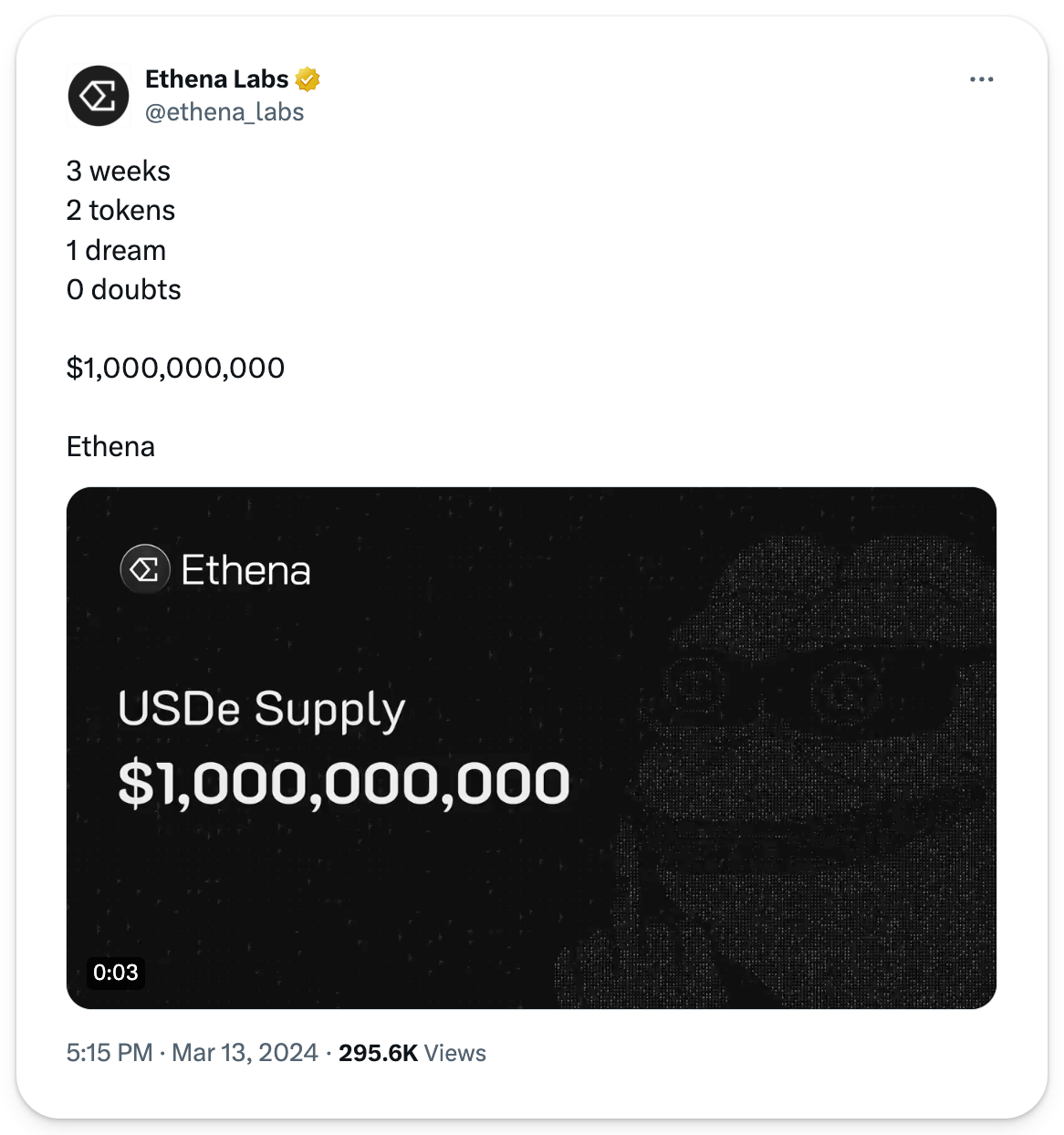Click the $1,000,000,000 text in the tweet body

(x=175, y=369)
